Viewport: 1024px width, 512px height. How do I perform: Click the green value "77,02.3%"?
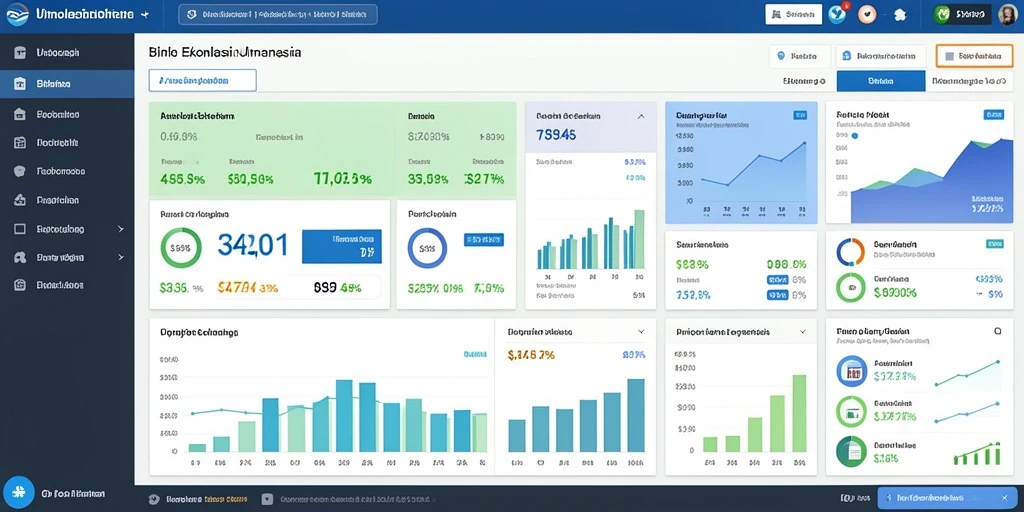343,178
